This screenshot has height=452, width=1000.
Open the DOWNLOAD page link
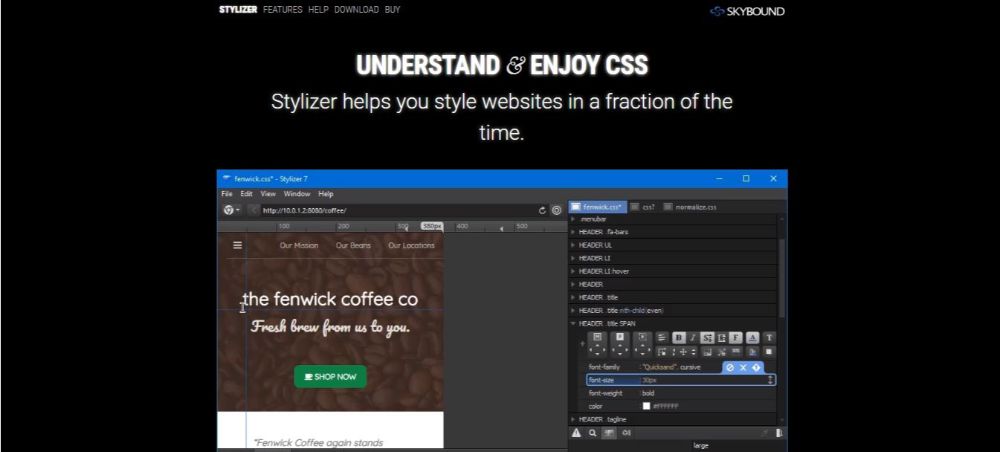coord(357,10)
